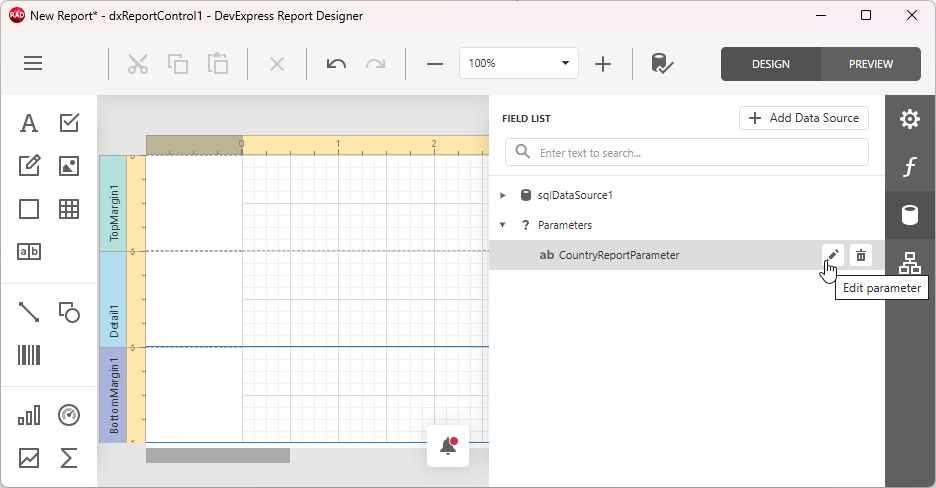
Task: Select the Chart control in toolbox
Action: [x=29, y=415]
